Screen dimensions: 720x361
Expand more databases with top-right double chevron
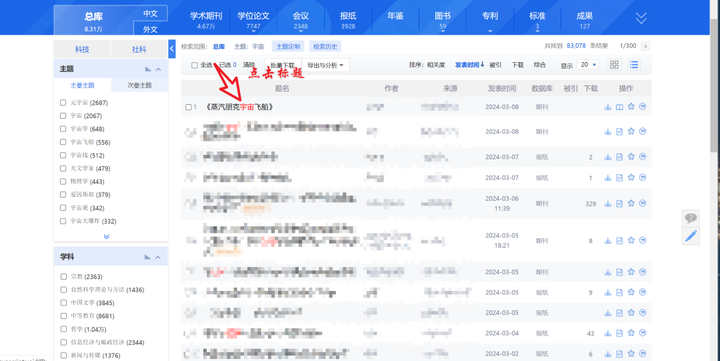coord(641,18)
